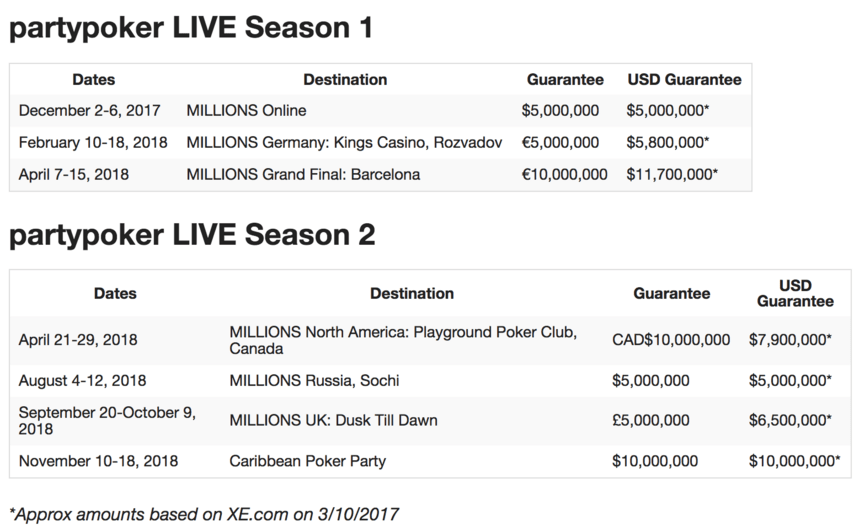Select the £5,000,000 guarantee amount
Viewport: 854px width, 527px height.
pyautogui.click(x=651, y=421)
